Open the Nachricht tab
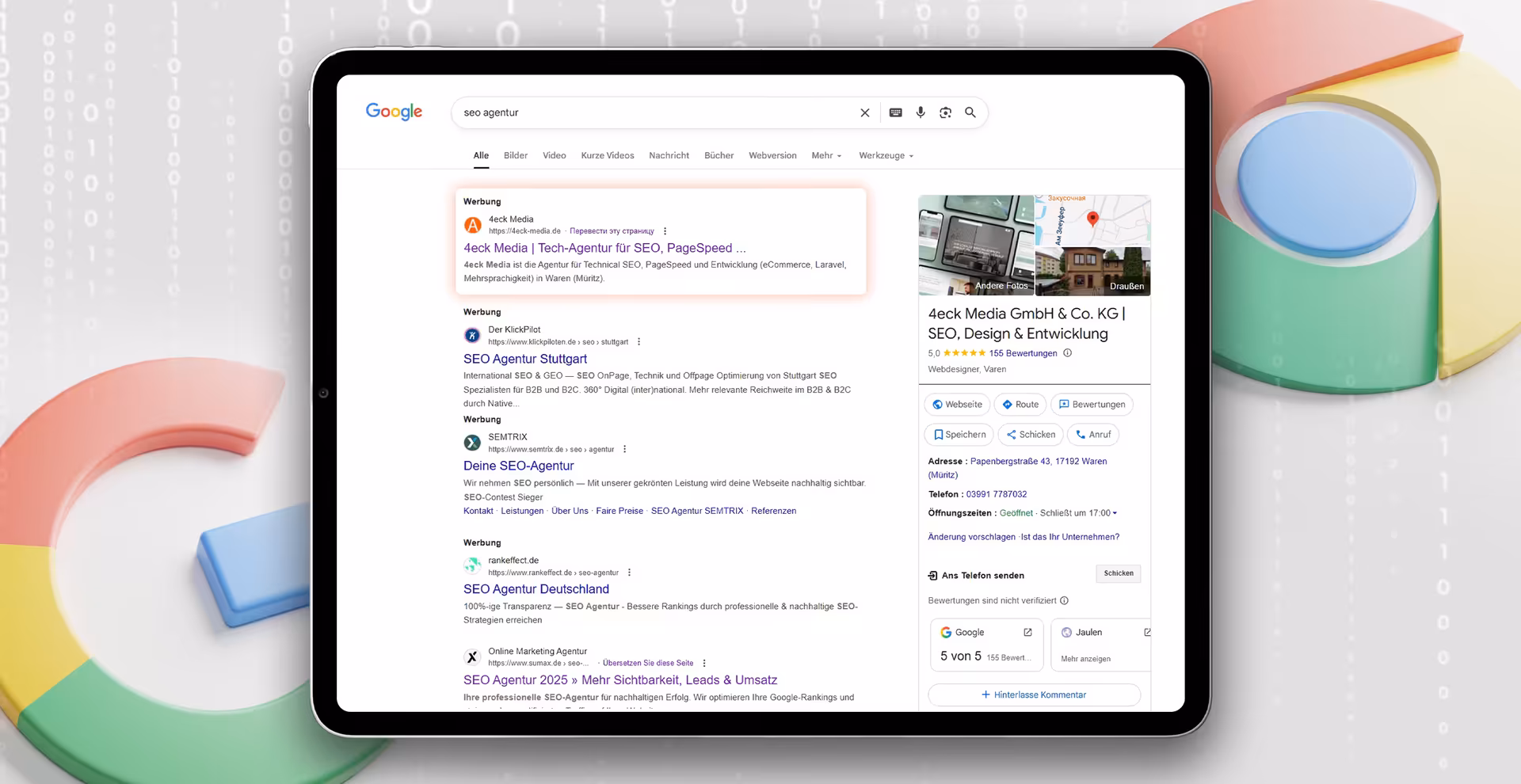This screenshot has height=784, width=1521. (x=669, y=155)
